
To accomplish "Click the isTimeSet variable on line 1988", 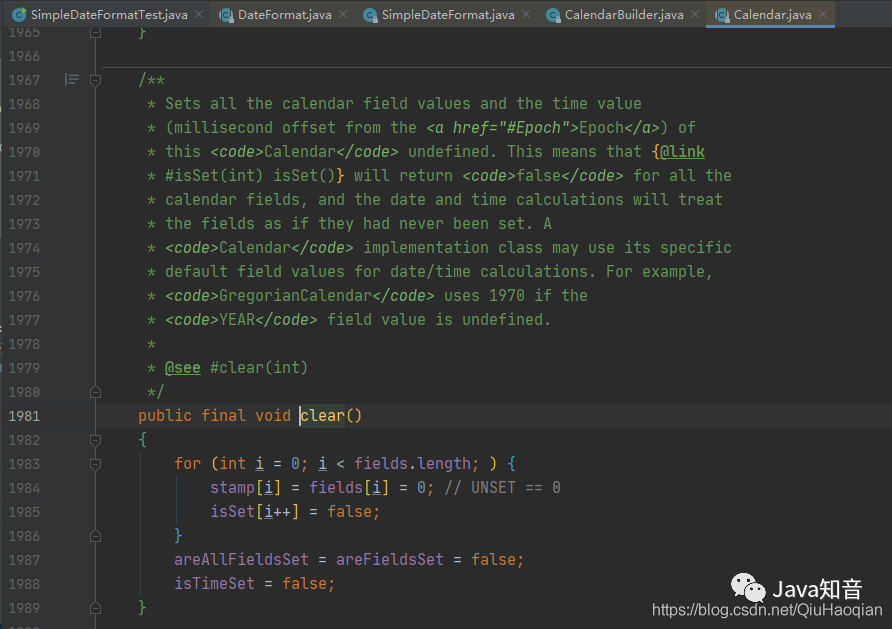I will pos(214,584).
